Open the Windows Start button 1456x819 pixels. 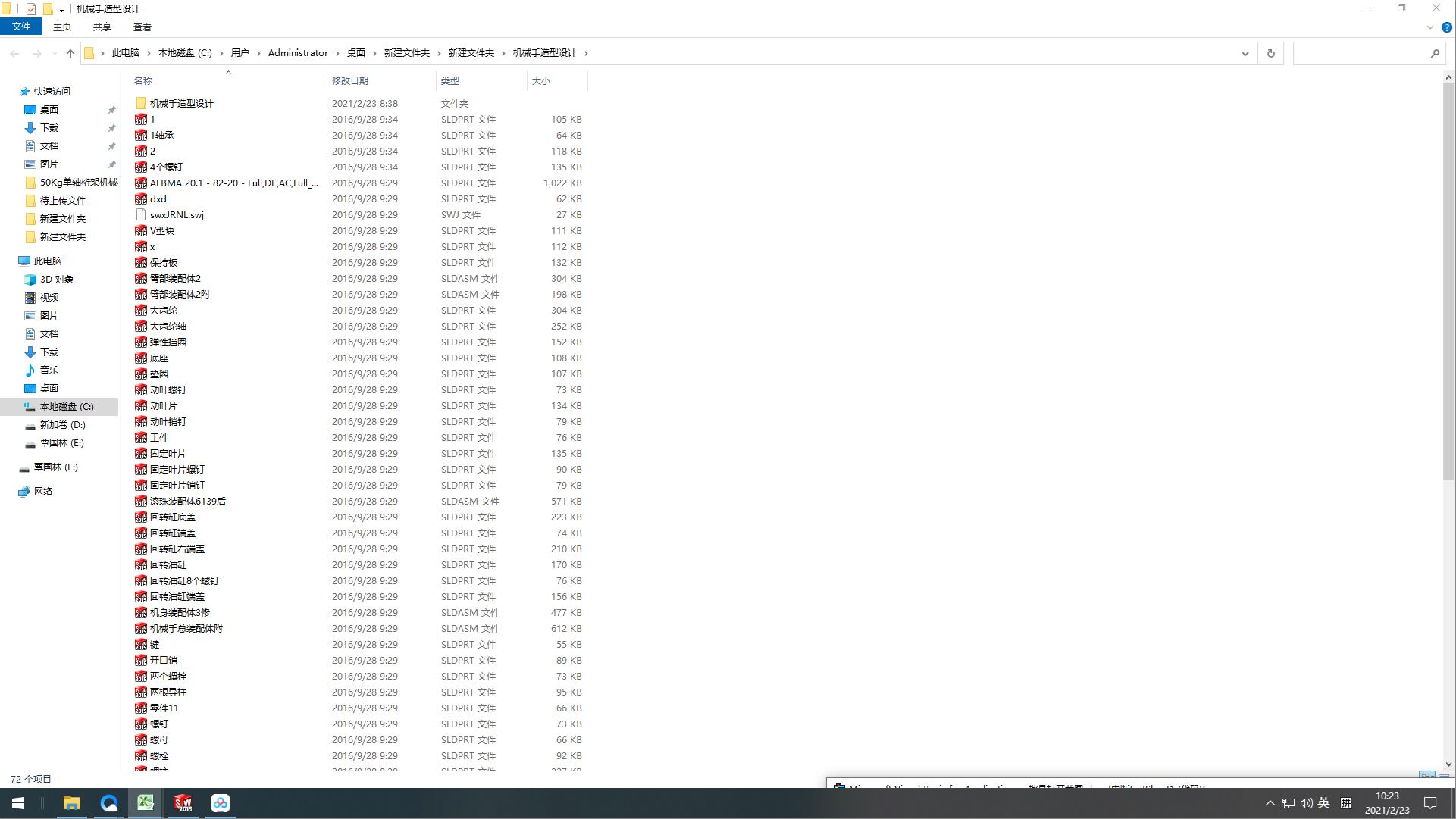click(x=18, y=803)
